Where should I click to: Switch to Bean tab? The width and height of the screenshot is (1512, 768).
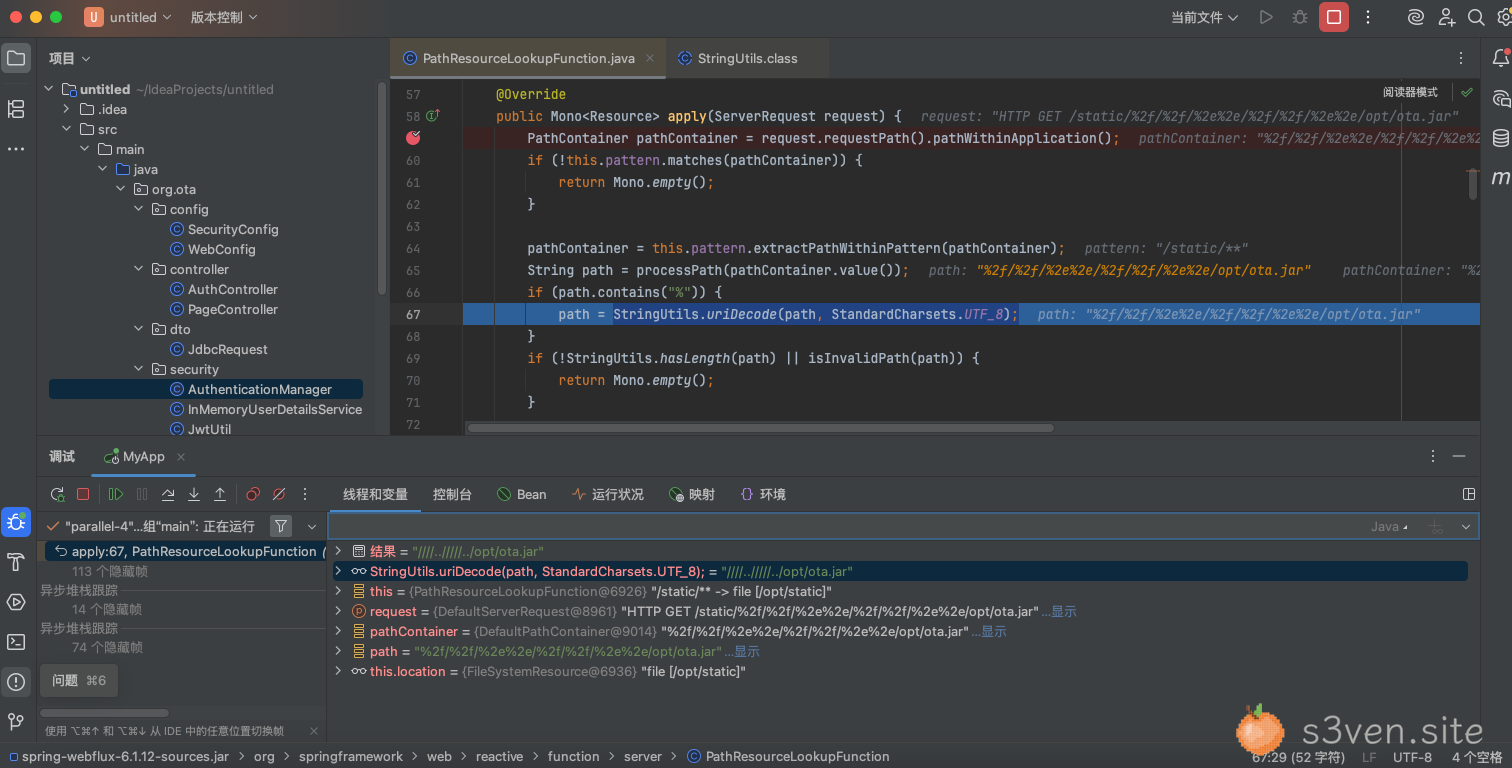tap(522, 494)
